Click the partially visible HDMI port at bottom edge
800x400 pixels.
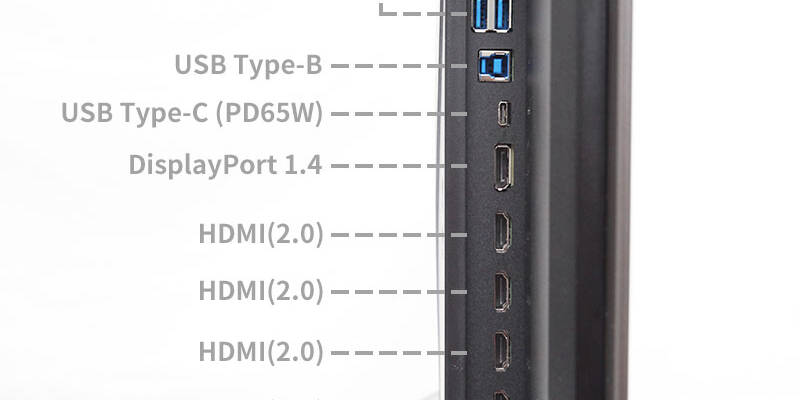(502, 395)
